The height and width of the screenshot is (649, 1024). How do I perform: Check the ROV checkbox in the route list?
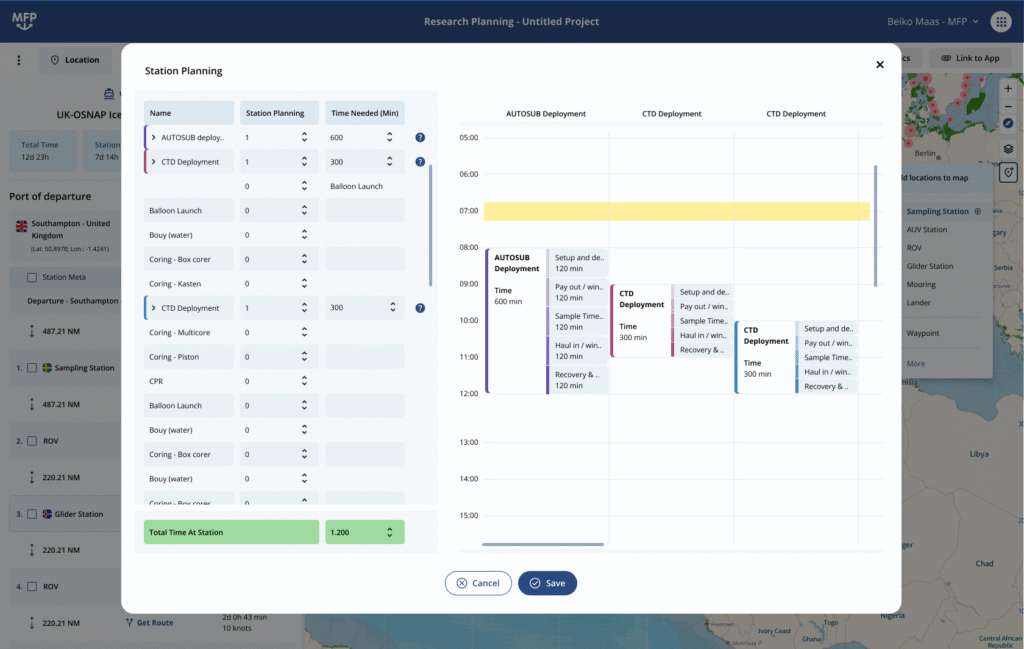tap(31, 441)
